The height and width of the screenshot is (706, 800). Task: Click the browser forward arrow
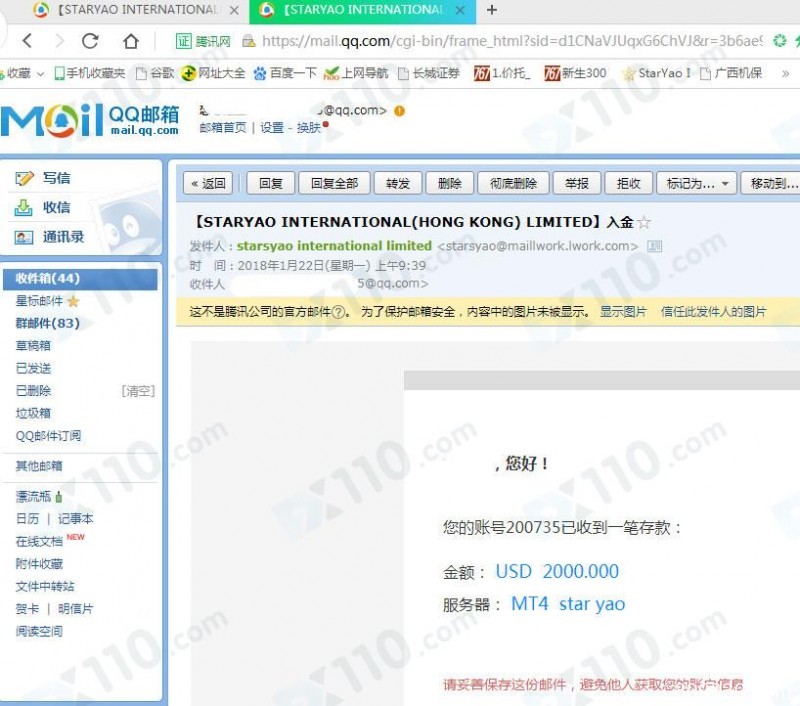click(60, 41)
